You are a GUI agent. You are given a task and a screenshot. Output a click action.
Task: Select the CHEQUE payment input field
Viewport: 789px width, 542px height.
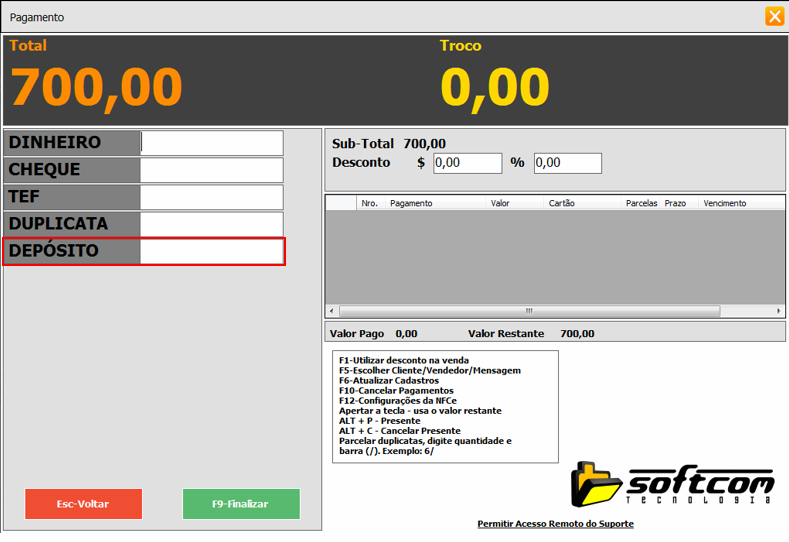212,170
